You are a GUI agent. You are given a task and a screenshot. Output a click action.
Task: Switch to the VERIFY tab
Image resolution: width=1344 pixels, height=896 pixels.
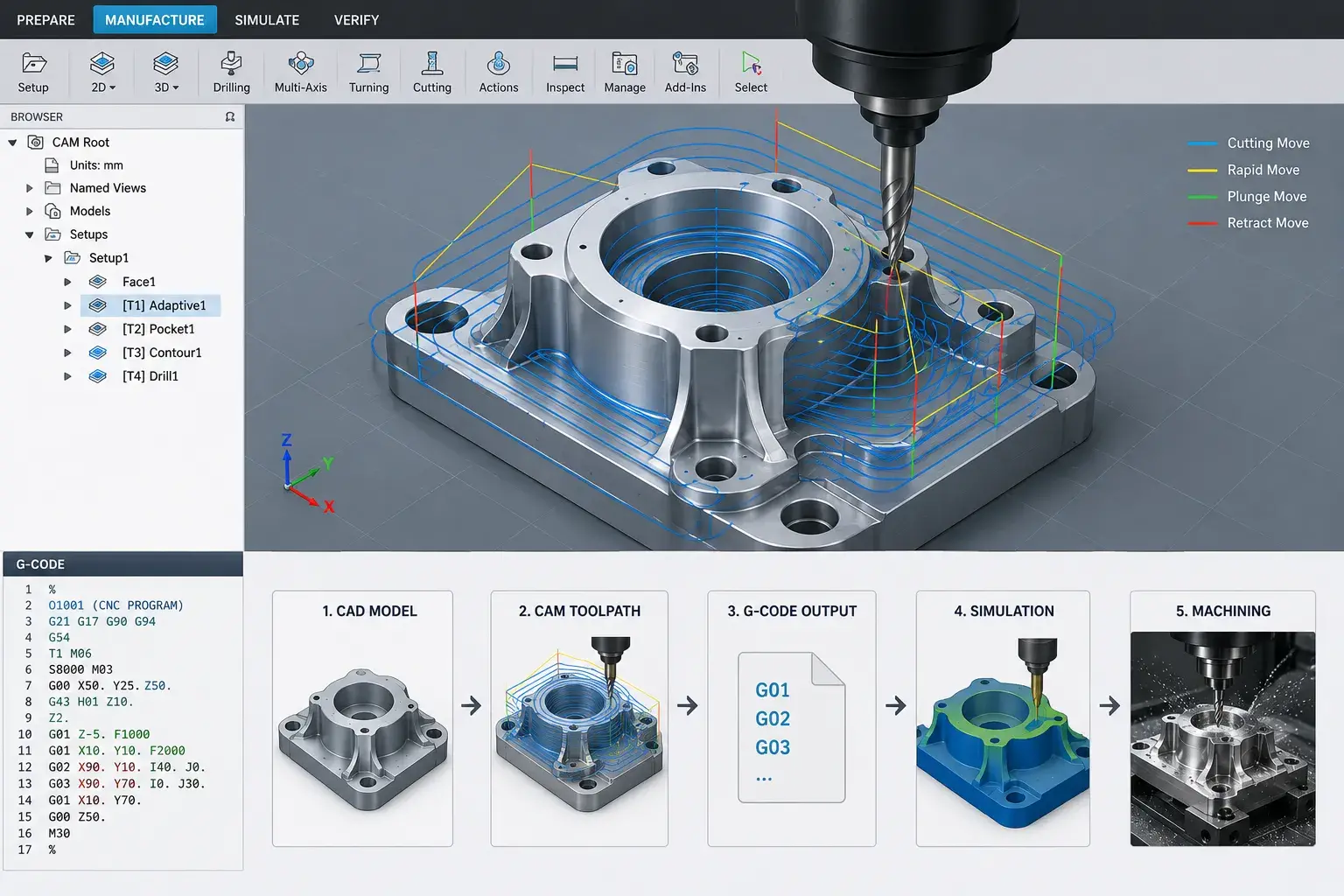[356, 19]
